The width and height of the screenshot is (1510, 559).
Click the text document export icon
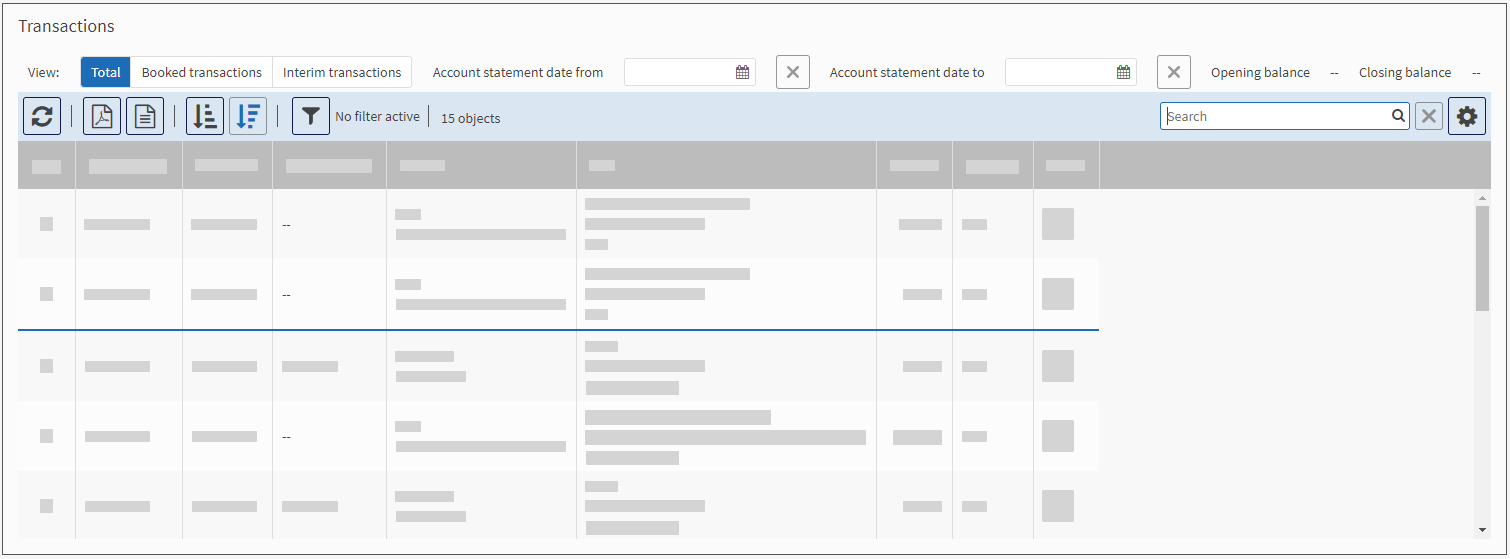coord(145,116)
